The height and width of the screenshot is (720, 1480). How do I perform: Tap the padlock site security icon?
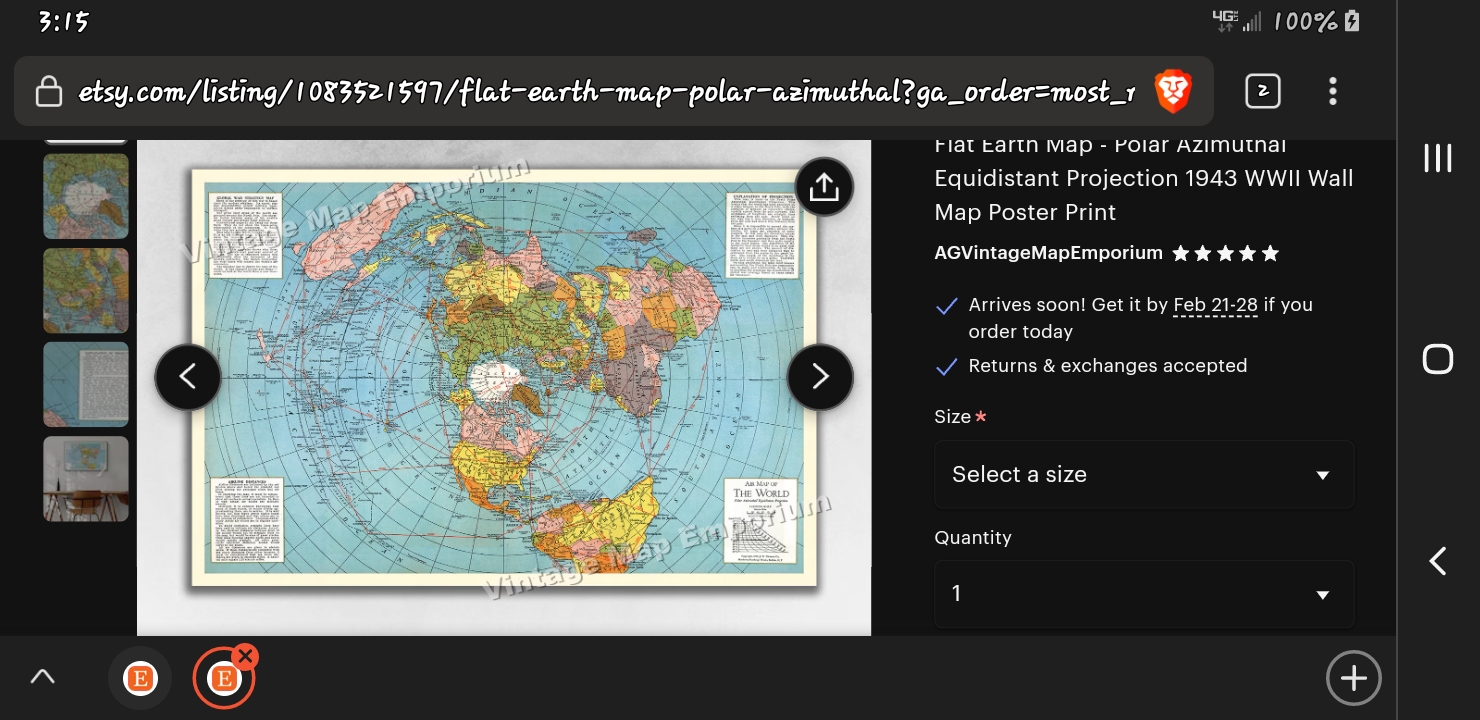48,92
